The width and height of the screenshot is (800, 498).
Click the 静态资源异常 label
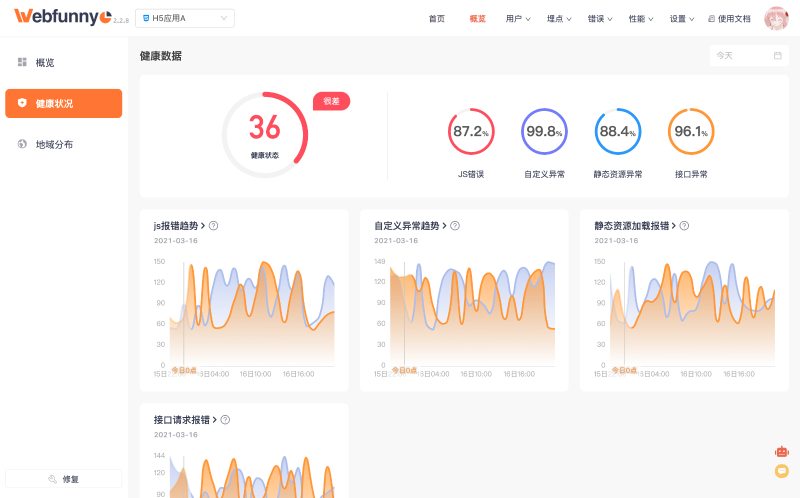(x=618, y=174)
